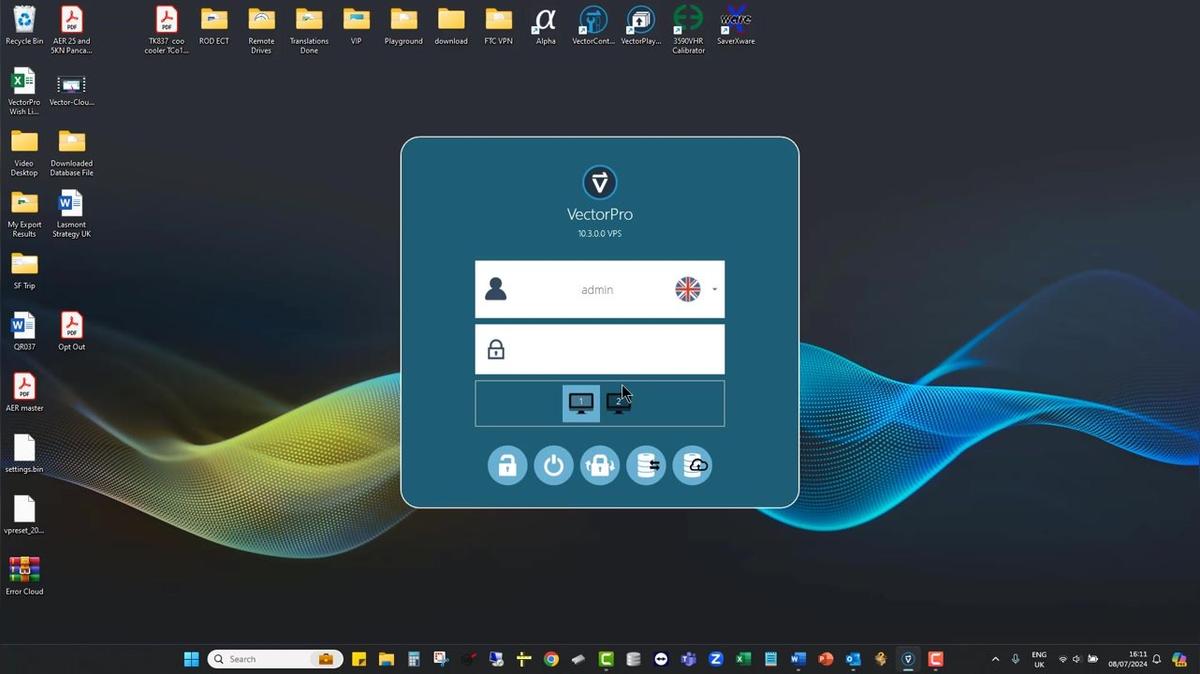Select the Remote Drives shortcut
Viewport: 1200px width, 674px height.
click(x=261, y=30)
